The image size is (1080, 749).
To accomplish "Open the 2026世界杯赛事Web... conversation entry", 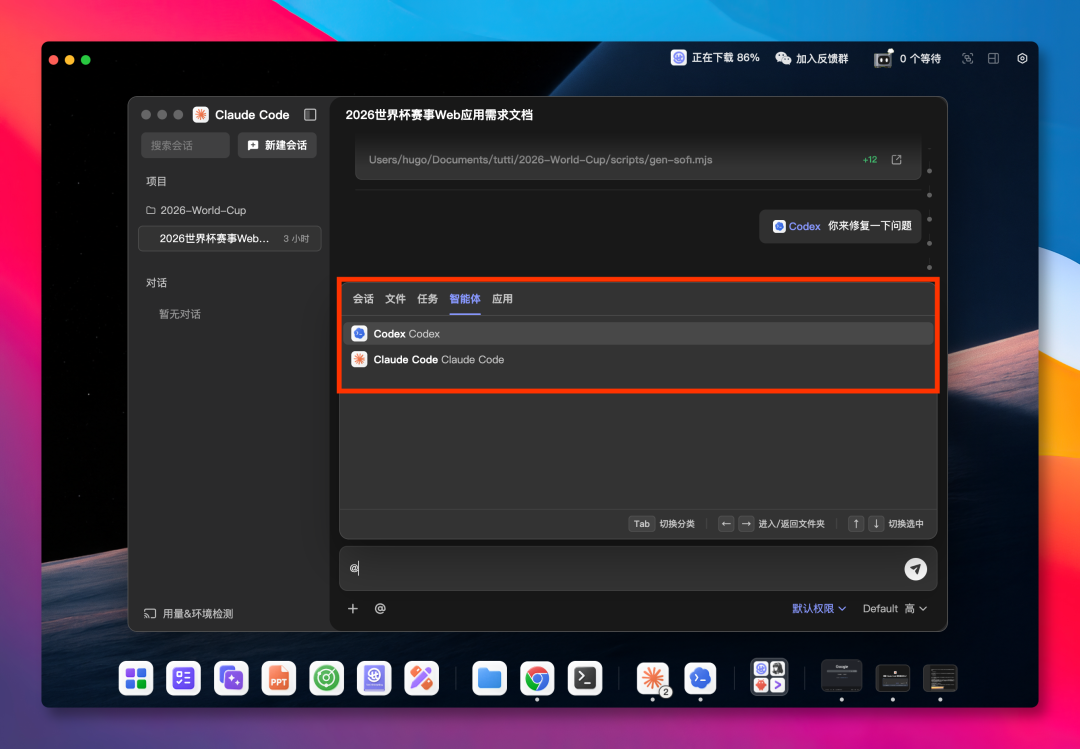I will tap(229, 238).
